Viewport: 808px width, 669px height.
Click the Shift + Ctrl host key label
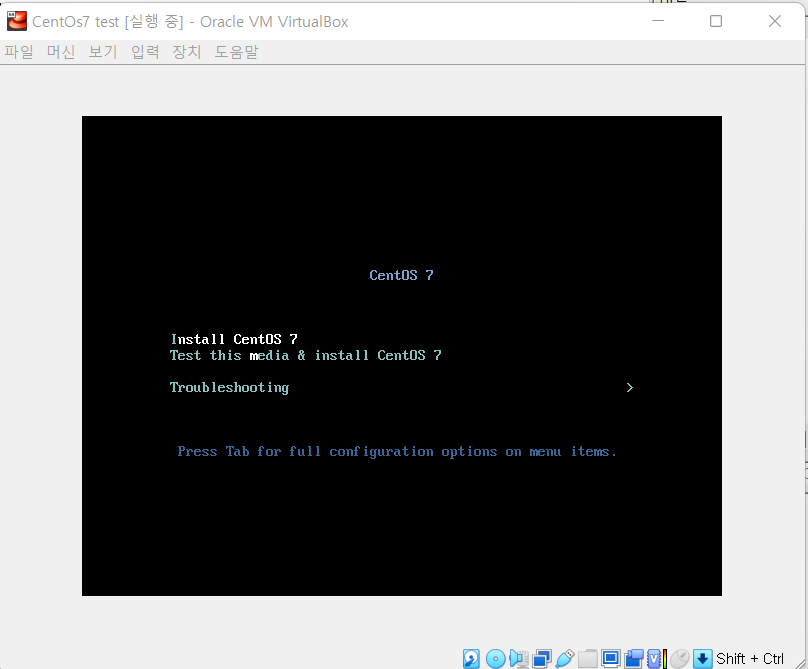click(750, 659)
